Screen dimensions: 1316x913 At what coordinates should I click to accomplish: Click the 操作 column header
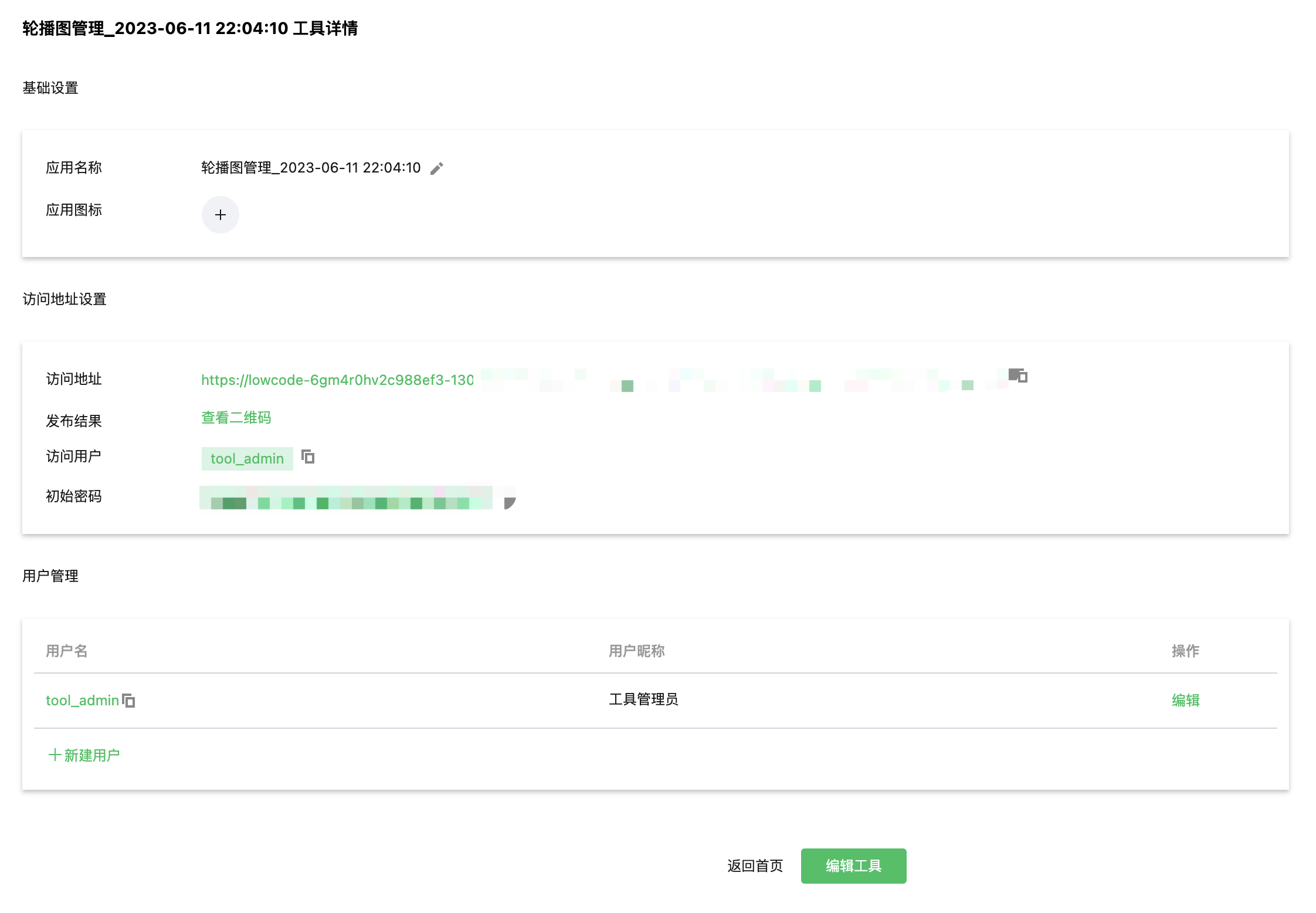click(1185, 651)
